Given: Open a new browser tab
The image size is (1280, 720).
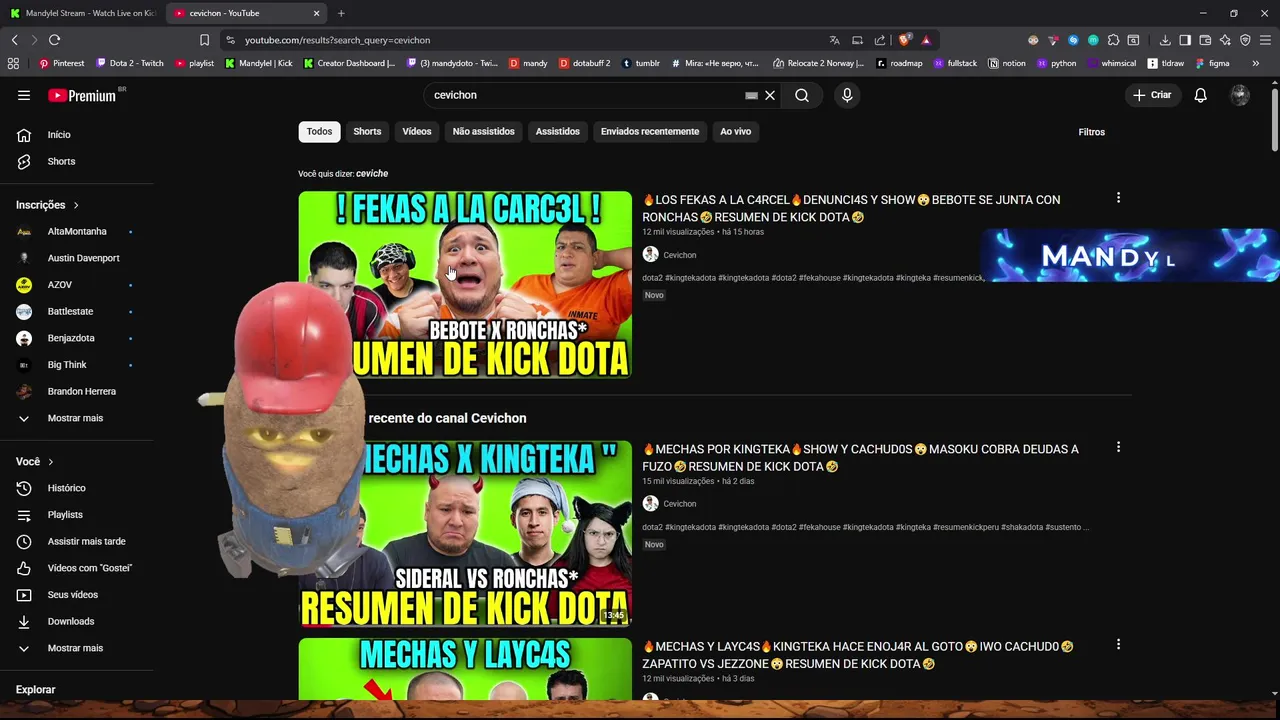Looking at the screenshot, I should click(341, 13).
